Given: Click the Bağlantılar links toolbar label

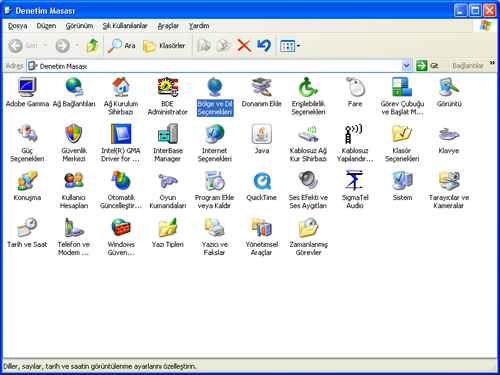Looking at the screenshot, I should [468, 66].
